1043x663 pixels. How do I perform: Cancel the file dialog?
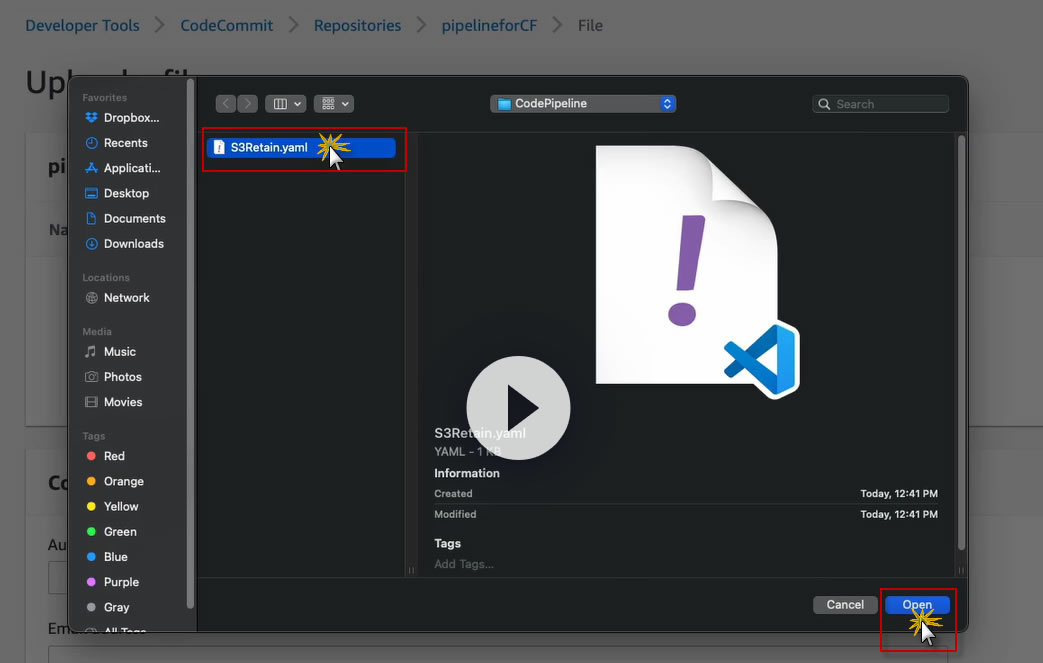(x=845, y=604)
